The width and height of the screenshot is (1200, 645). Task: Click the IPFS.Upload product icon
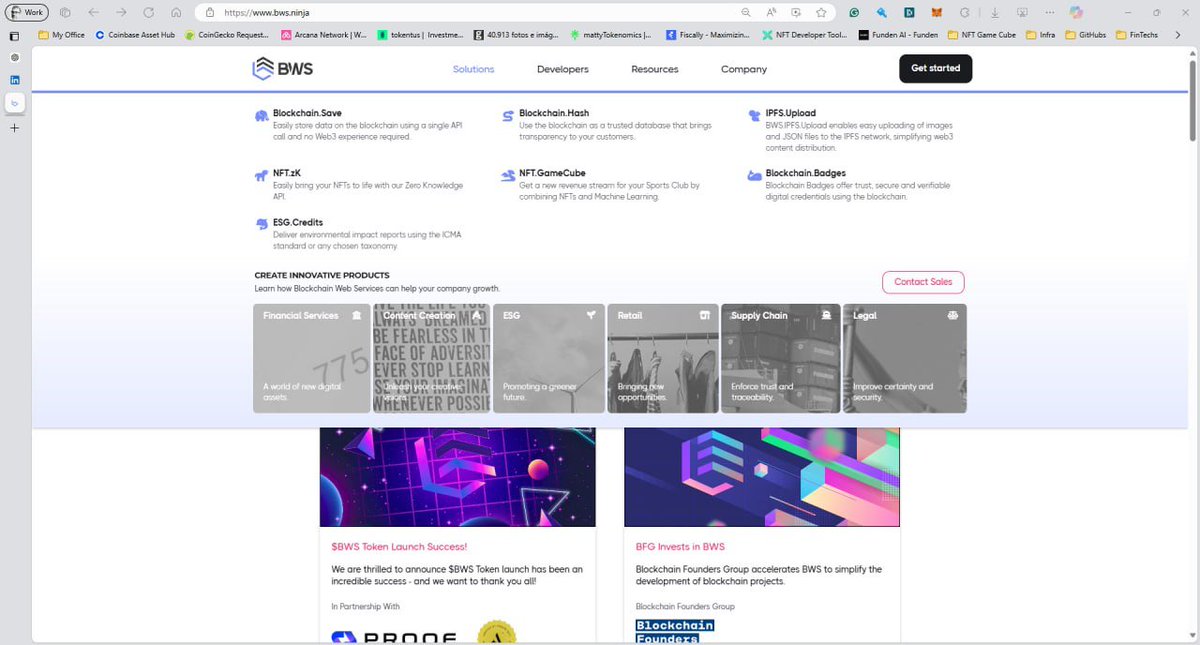(x=755, y=116)
